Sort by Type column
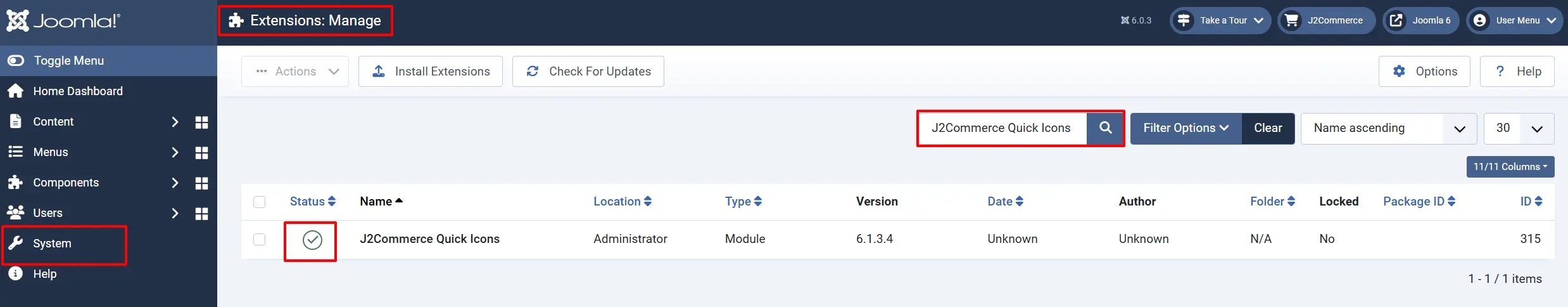1568x307 pixels. 743,201
